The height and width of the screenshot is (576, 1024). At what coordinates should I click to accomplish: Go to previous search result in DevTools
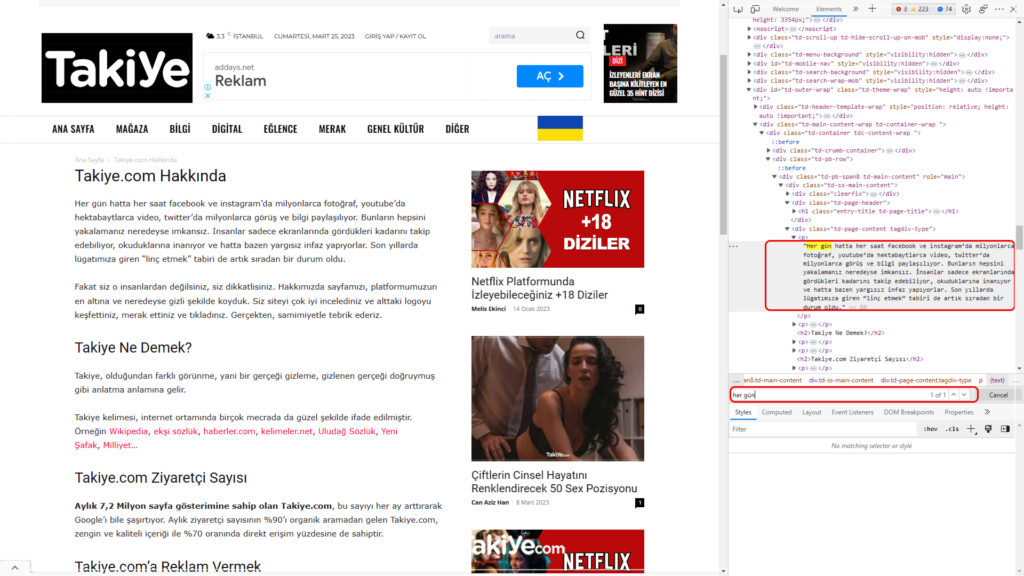click(x=953, y=394)
